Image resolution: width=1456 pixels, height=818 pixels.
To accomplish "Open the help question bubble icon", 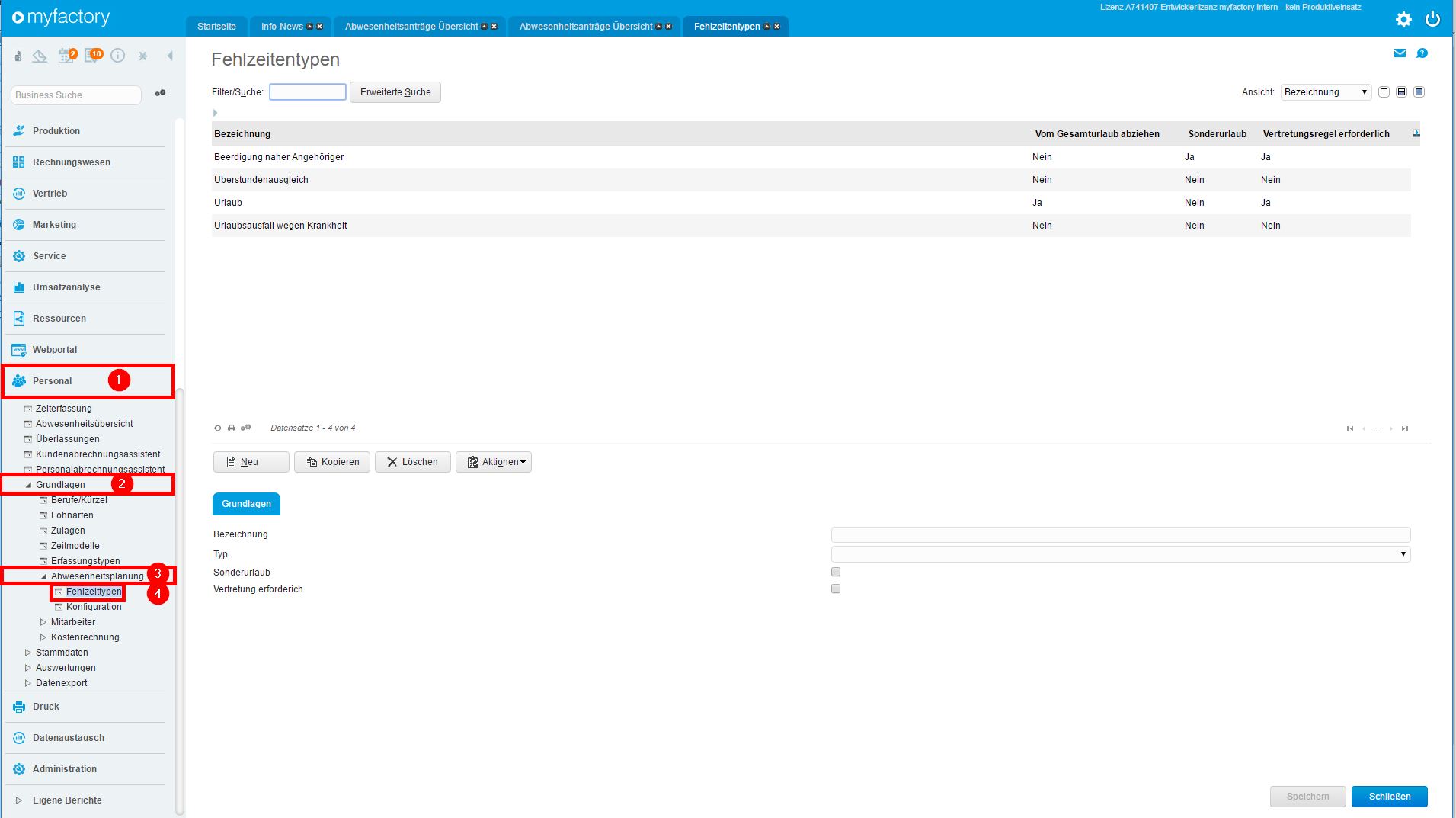I will coord(1422,53).
